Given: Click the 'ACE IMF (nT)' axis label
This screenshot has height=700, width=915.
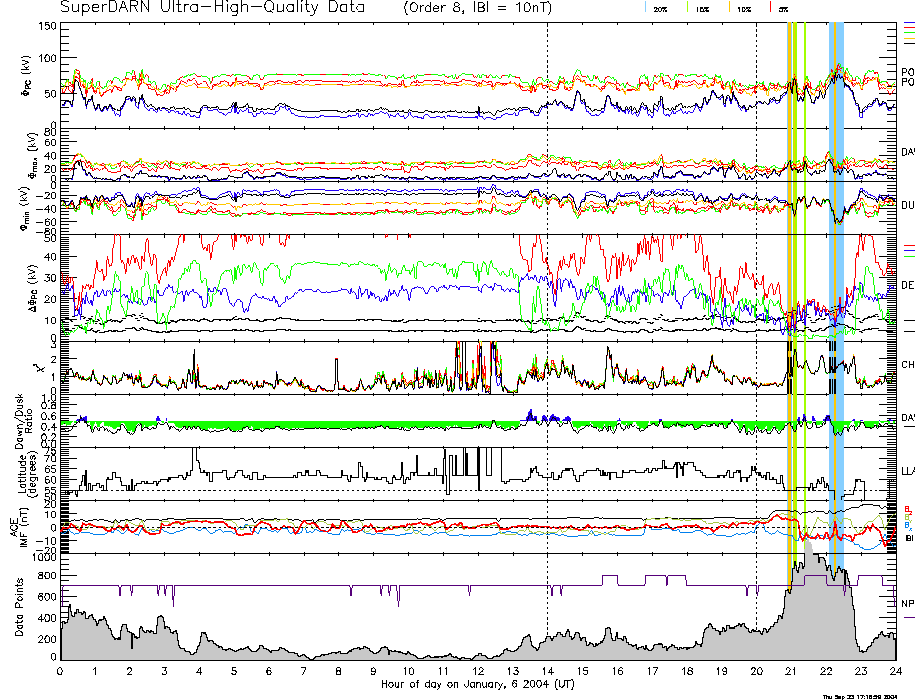Looking at the screenshot, I should (x=19, y=527).
